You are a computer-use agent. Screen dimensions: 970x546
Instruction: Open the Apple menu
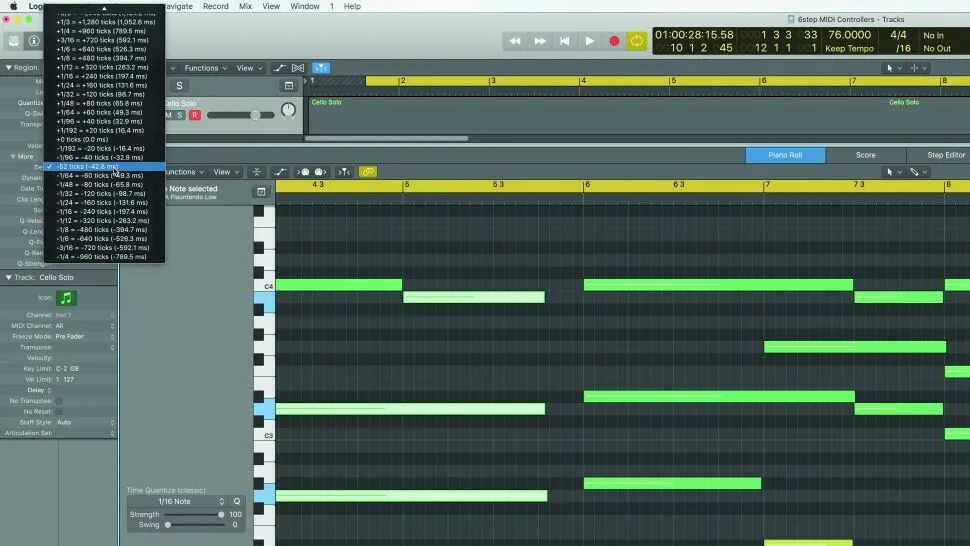[14, 6]
